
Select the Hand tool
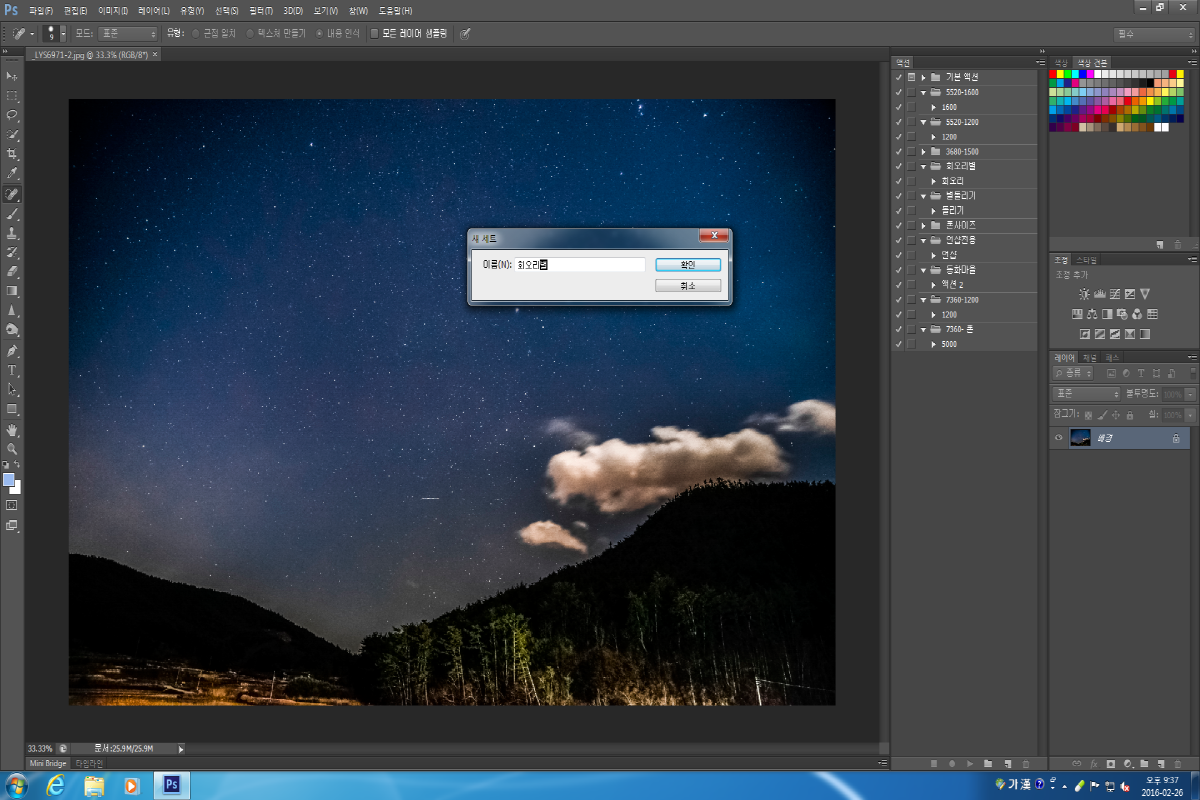12,429
